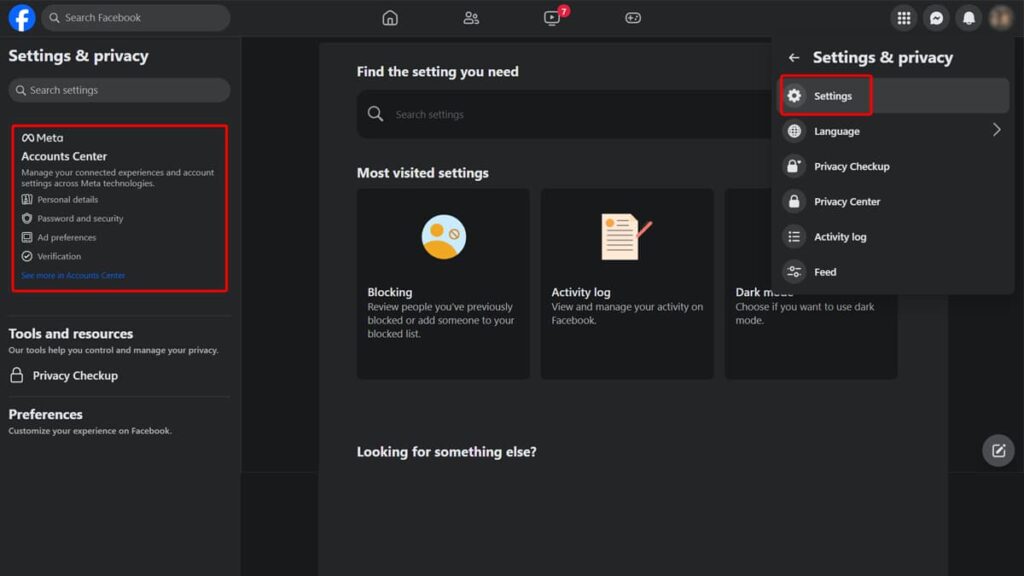Click the Gaming controller icon
Image resolution: width=1024 pixels, height=576 pixels.
633,17
